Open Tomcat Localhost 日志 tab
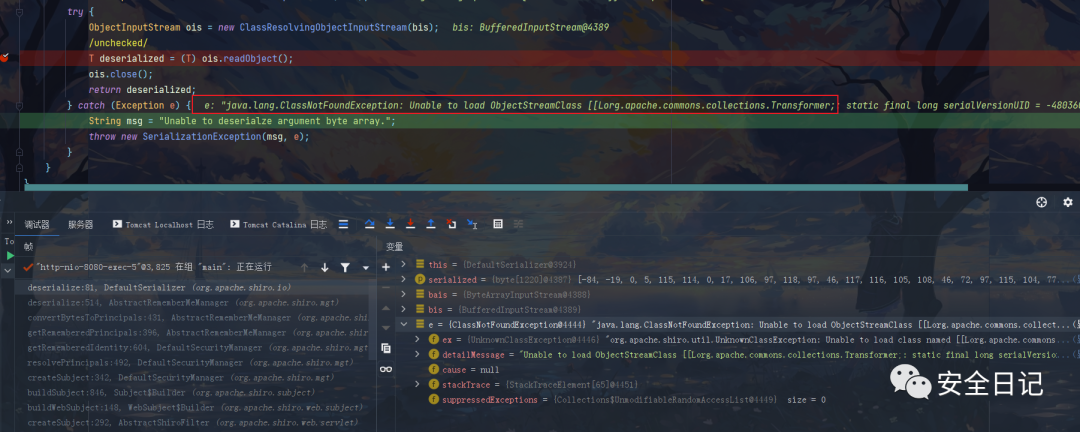Image resolution: width=1080 pixels, height=432 pixels. coord(163,225)
